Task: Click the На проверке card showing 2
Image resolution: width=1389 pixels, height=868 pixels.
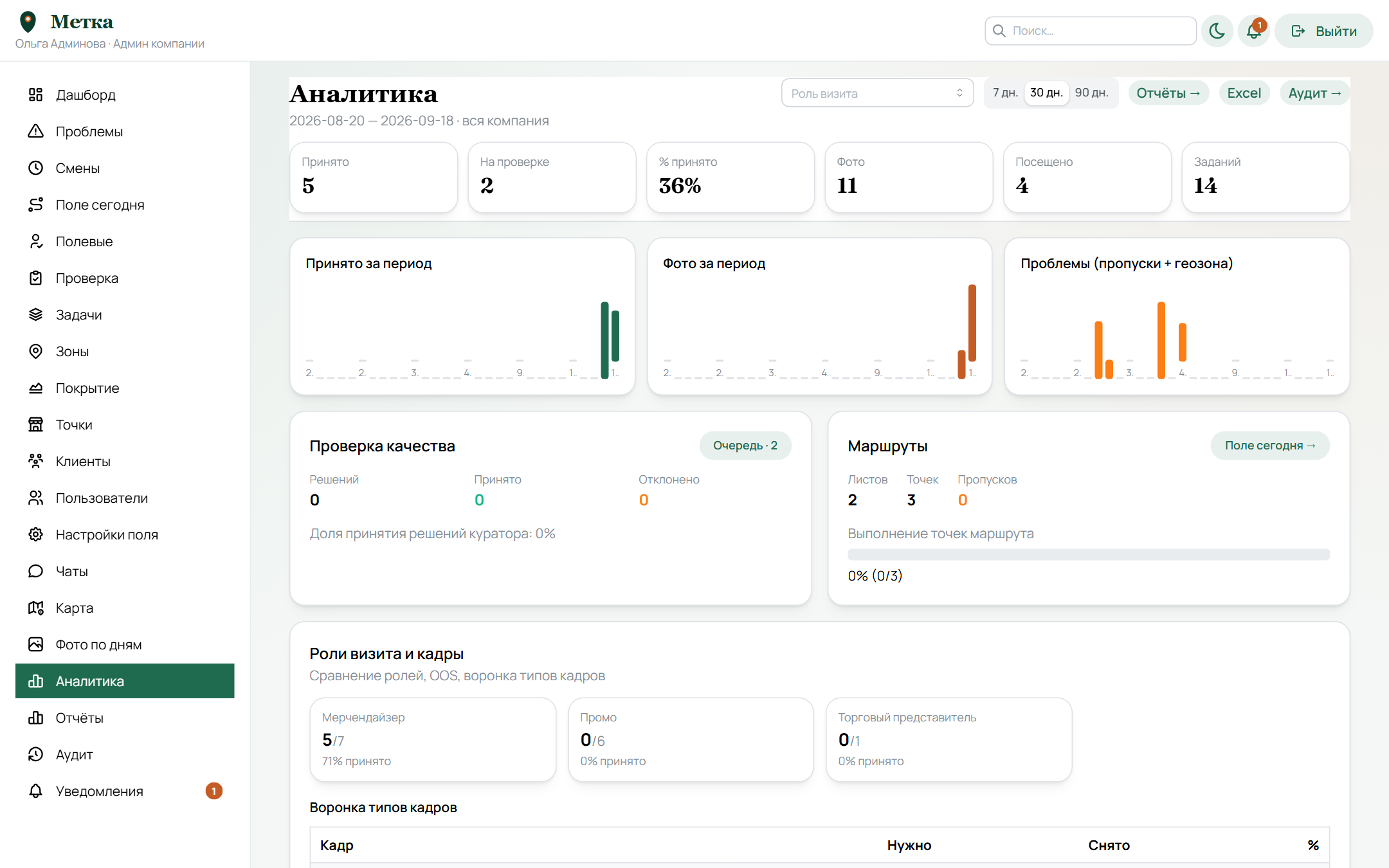Action: [552, 177]
